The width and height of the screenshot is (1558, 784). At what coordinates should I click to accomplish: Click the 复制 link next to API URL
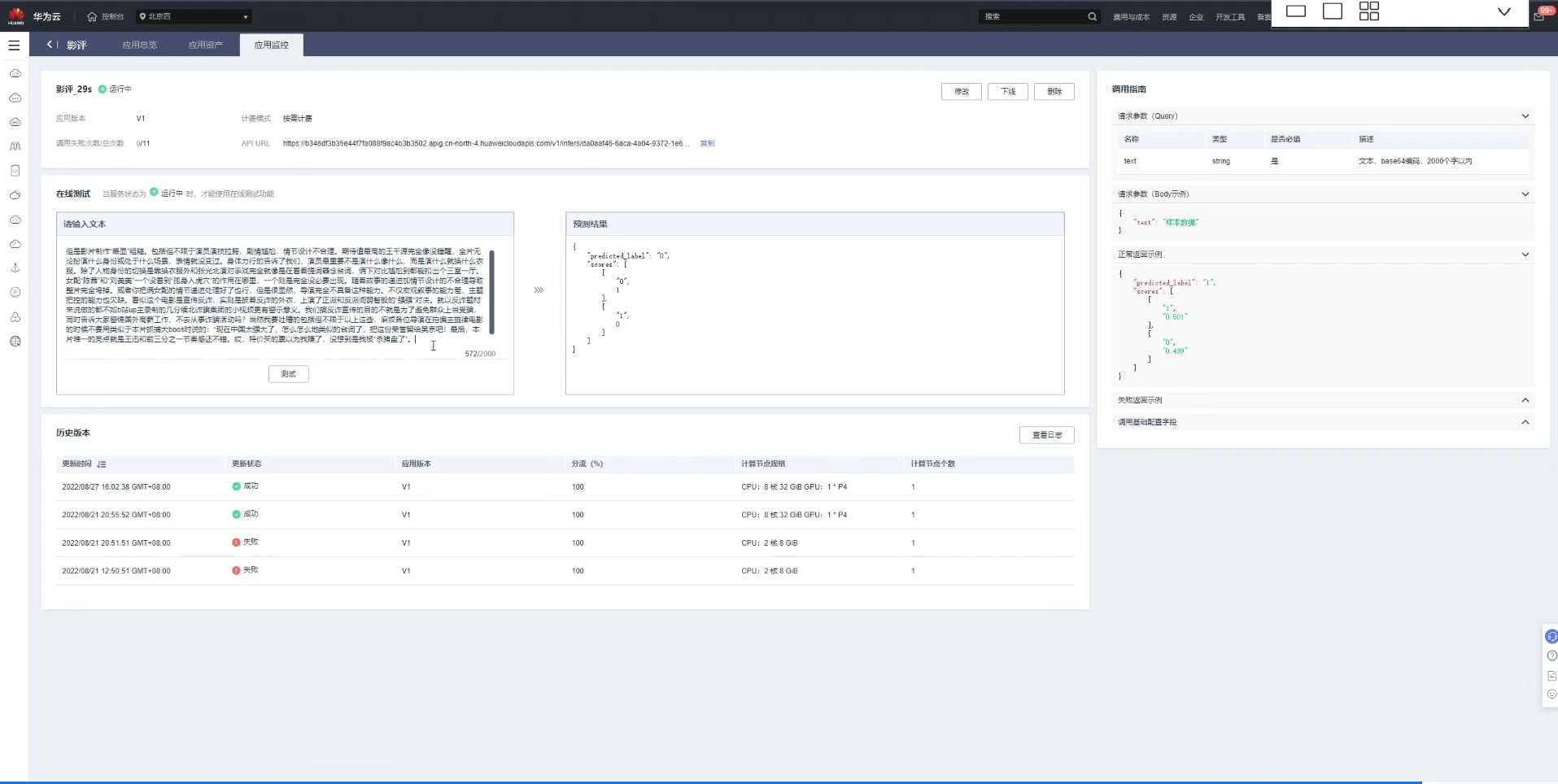point(707,143)
